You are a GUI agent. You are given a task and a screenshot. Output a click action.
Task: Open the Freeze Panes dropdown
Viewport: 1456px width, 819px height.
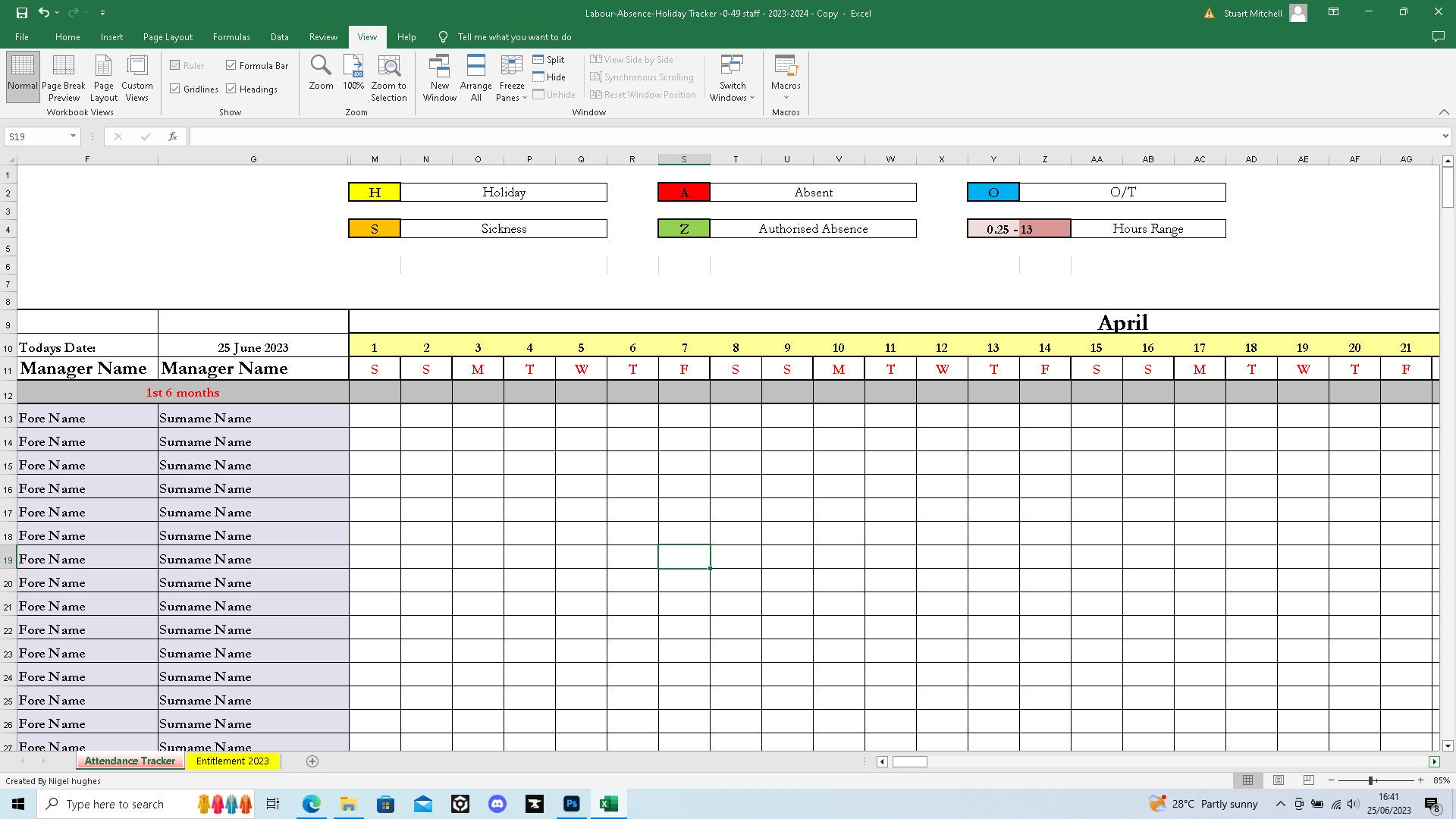511,77
